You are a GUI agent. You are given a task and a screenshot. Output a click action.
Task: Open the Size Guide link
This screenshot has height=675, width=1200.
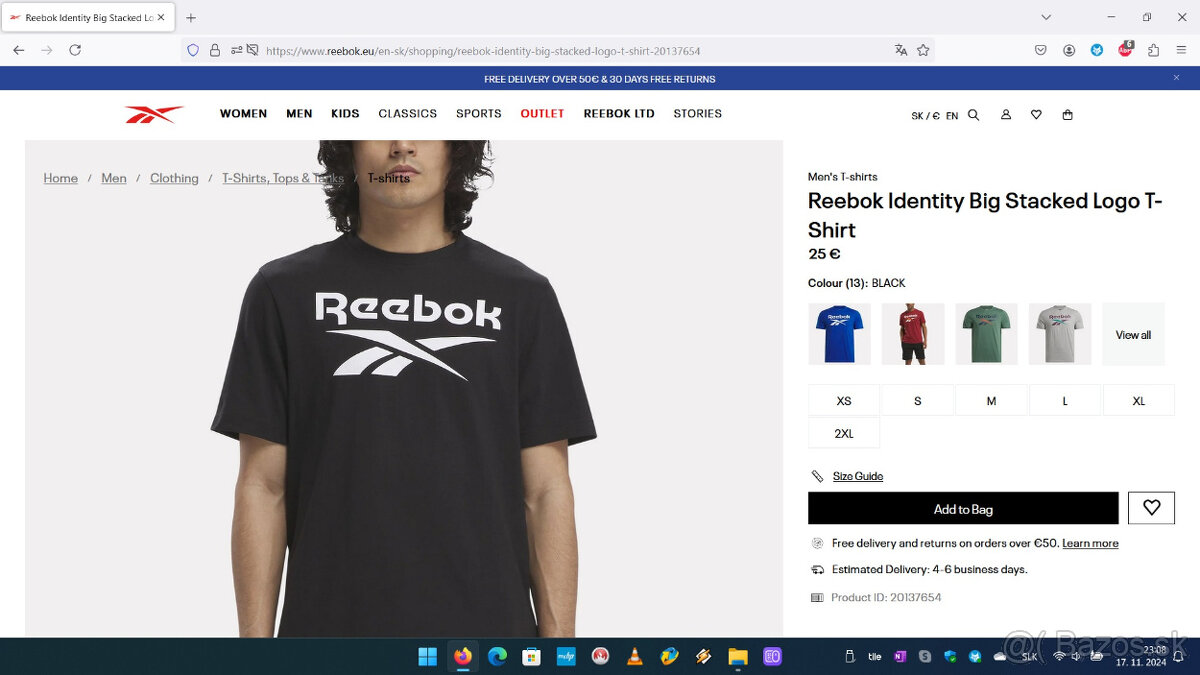tap(858, 476)
